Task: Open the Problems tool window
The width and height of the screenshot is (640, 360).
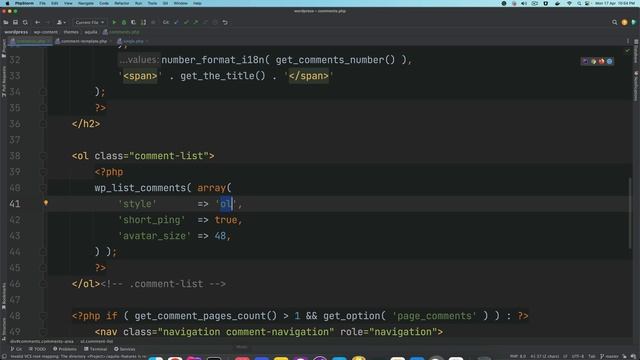Action: coord(65,349)
